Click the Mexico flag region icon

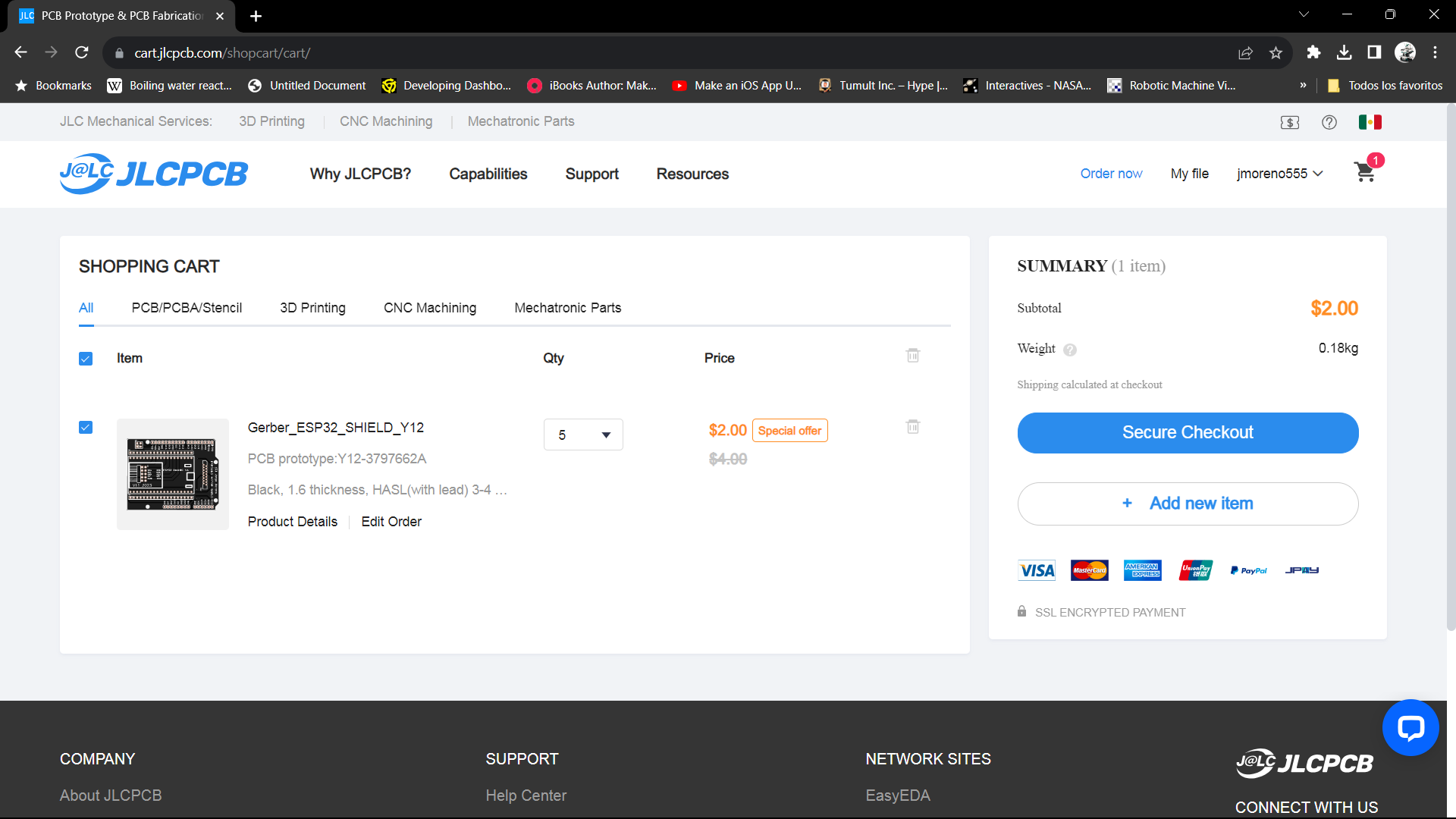[x=1370, y=122]
